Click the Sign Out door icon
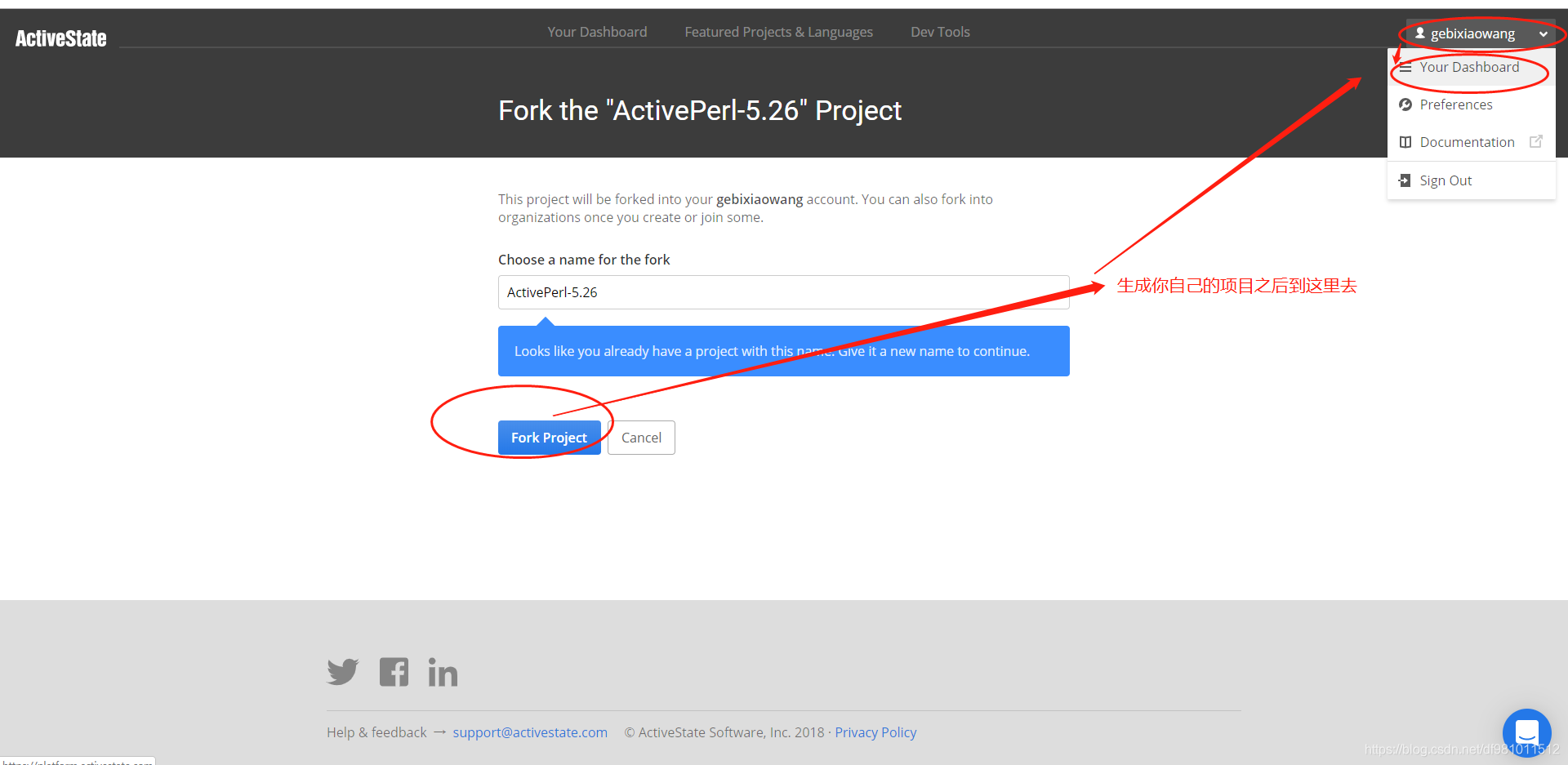1568x765 pixels. coord(1405,180)
